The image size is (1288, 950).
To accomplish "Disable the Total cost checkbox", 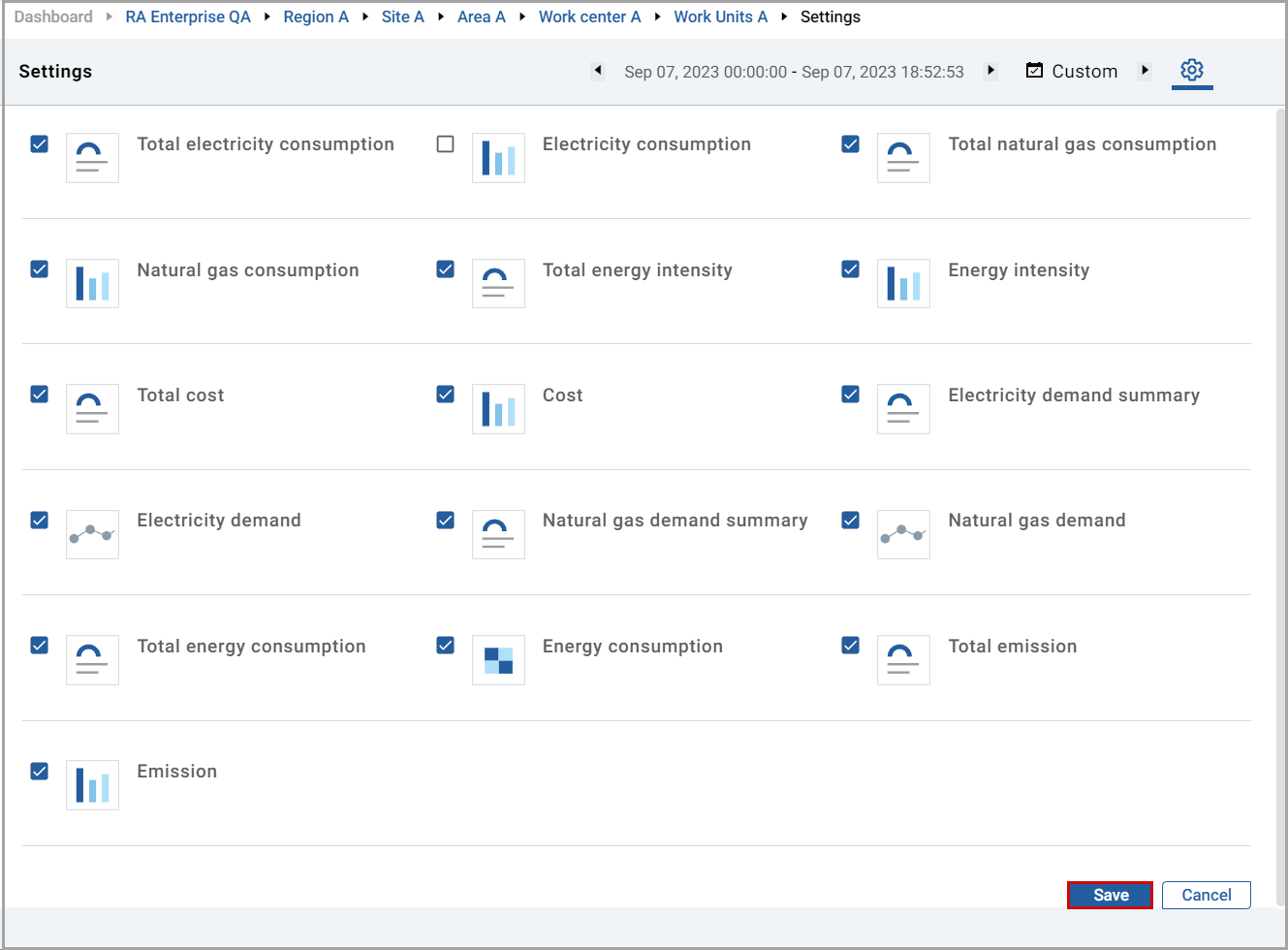I will click(x=39, y=395).
